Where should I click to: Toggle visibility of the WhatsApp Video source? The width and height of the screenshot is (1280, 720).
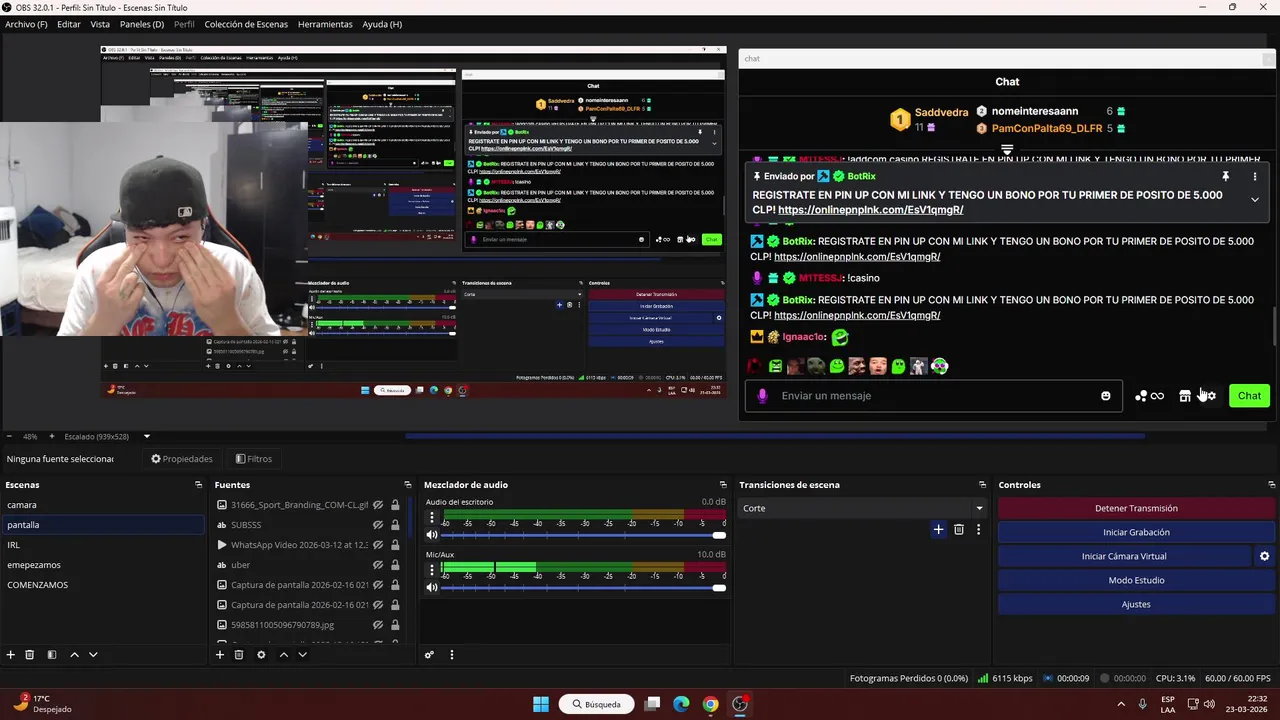[378, 545]
